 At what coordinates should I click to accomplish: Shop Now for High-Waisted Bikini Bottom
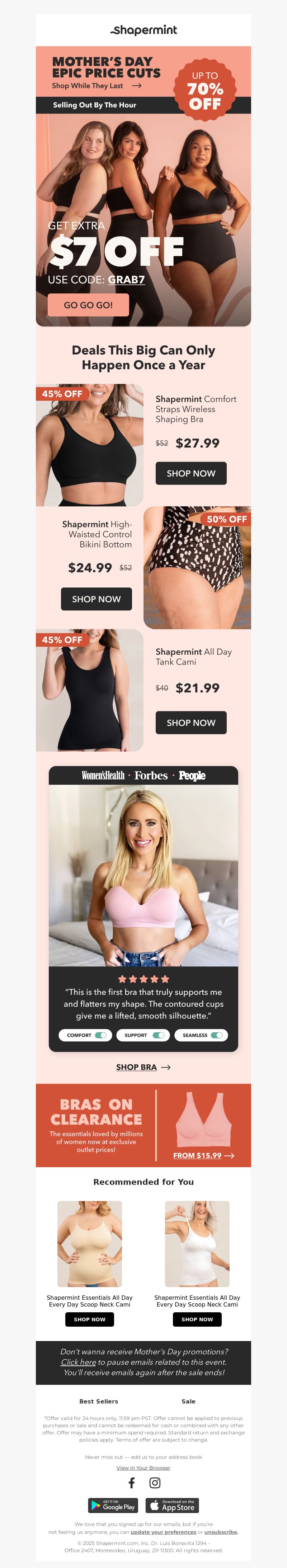pos(96,599)
